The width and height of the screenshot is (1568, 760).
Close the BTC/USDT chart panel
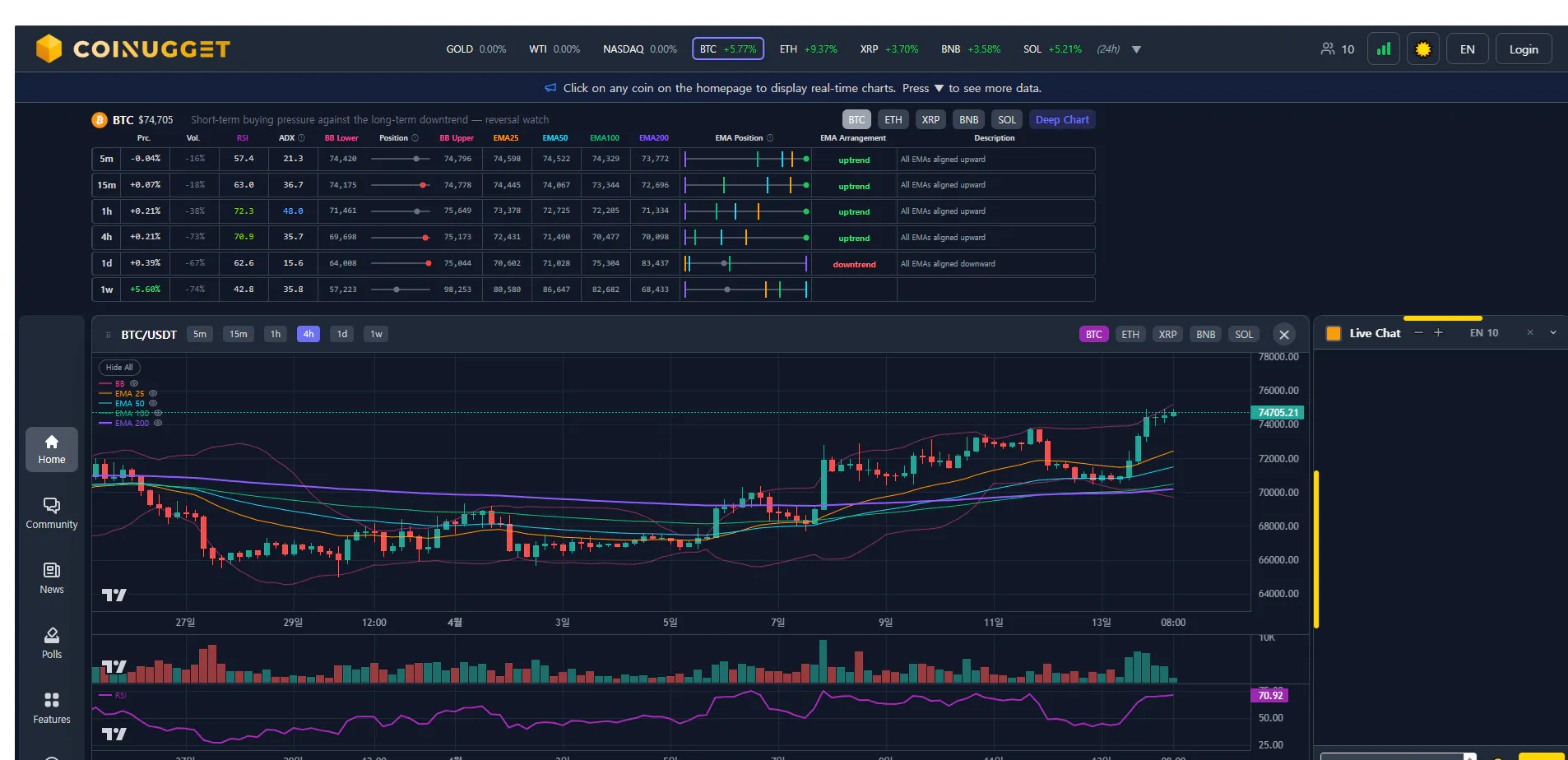click(1284, 334)
